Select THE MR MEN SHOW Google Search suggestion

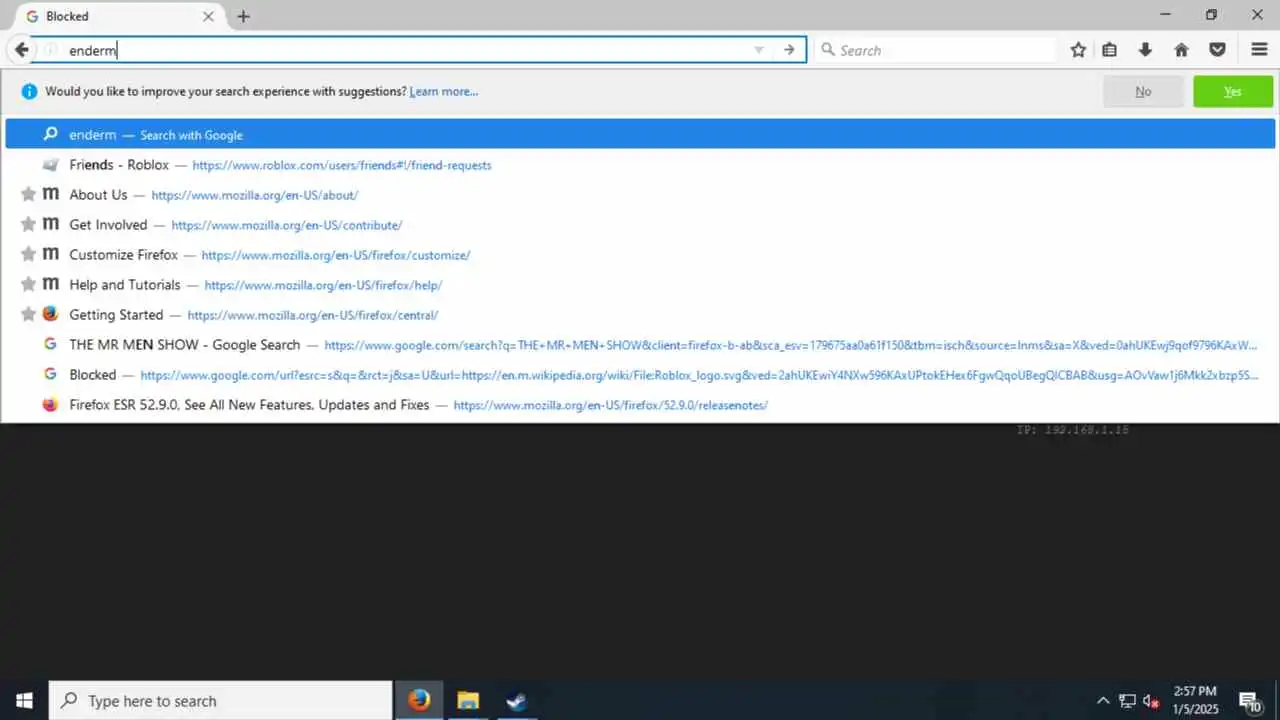point(640,344)
